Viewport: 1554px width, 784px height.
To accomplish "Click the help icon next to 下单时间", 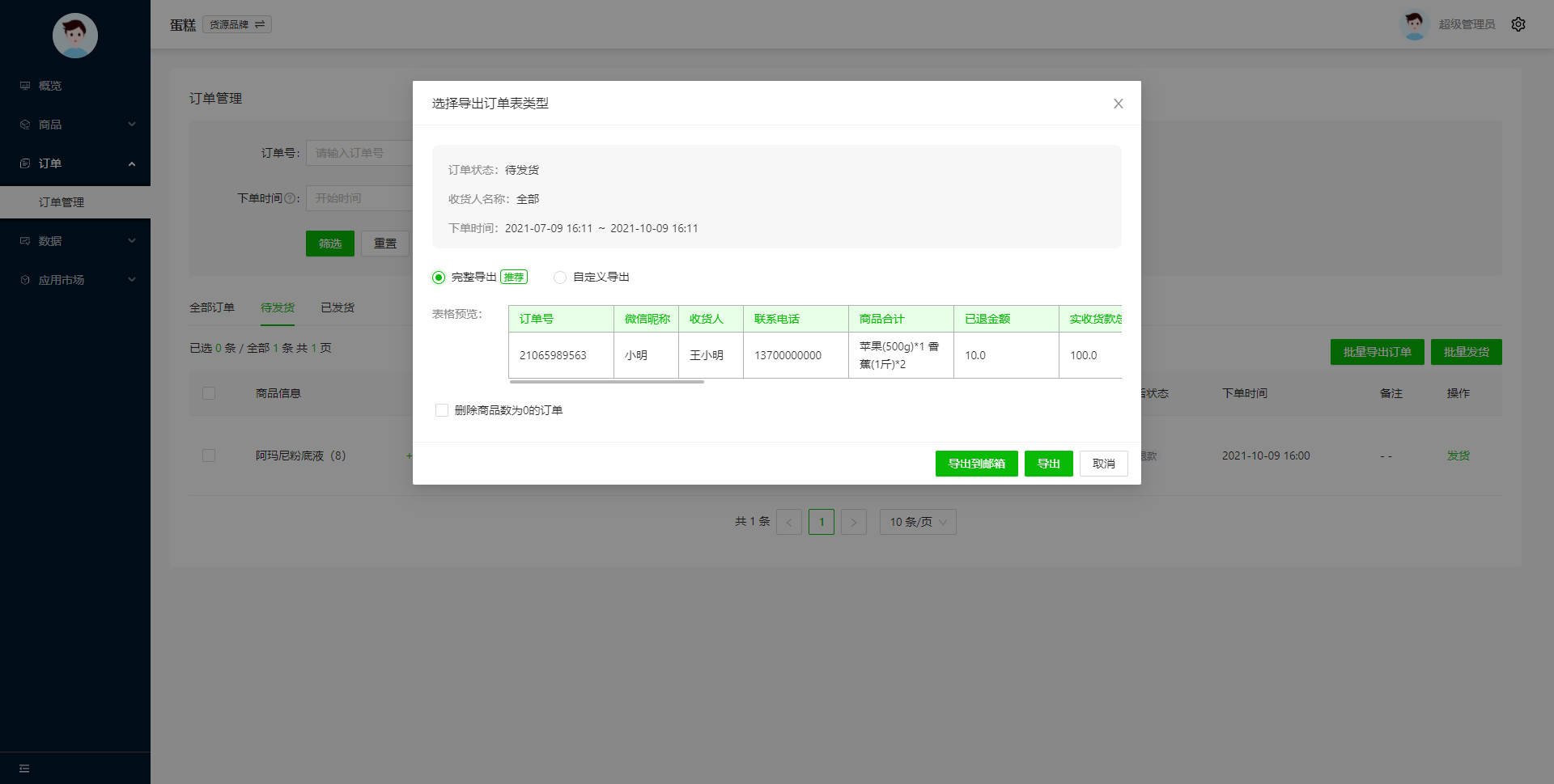I will click(x=289, y=198).
